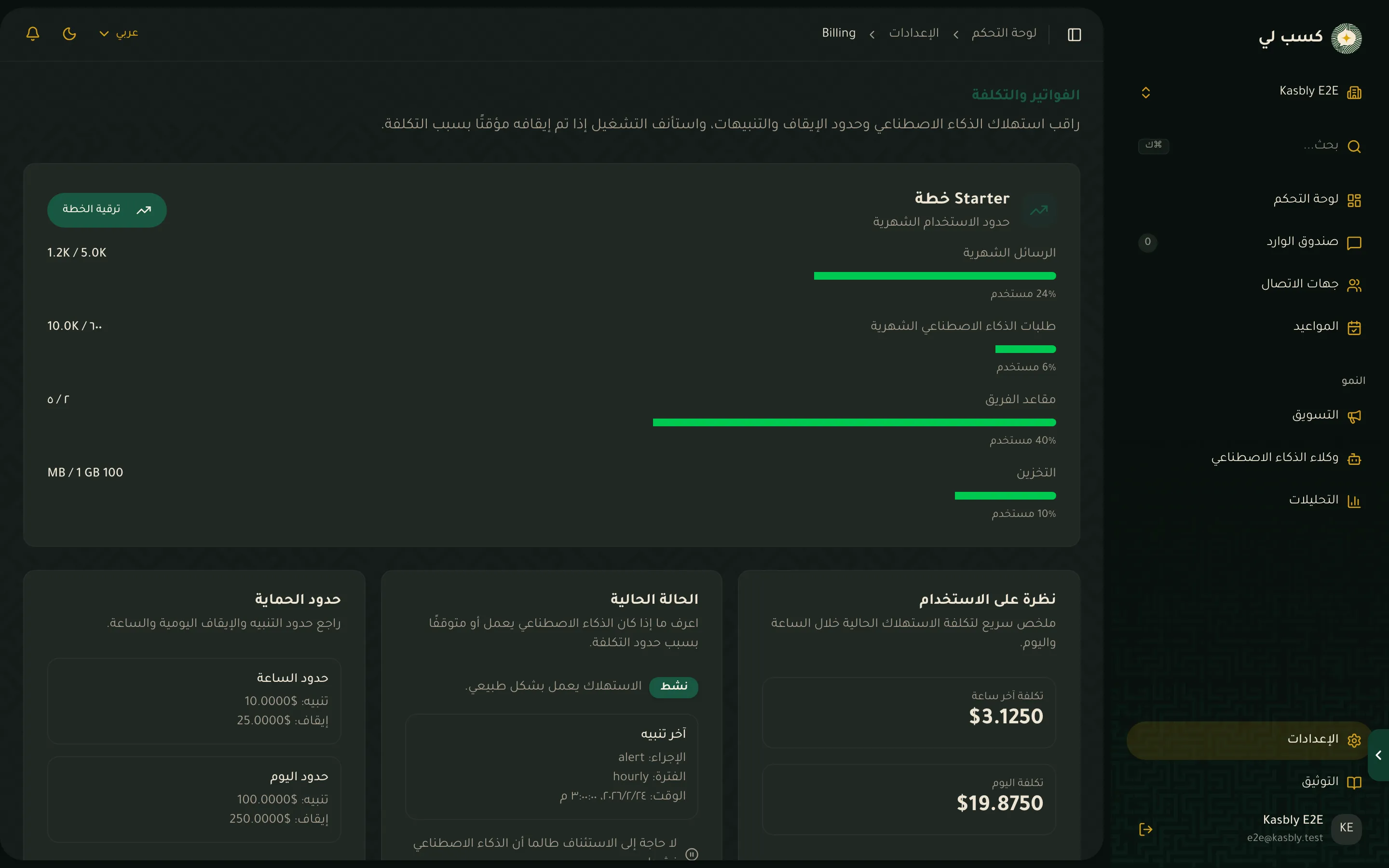Click the كسب لي logo

[1310, 38]
